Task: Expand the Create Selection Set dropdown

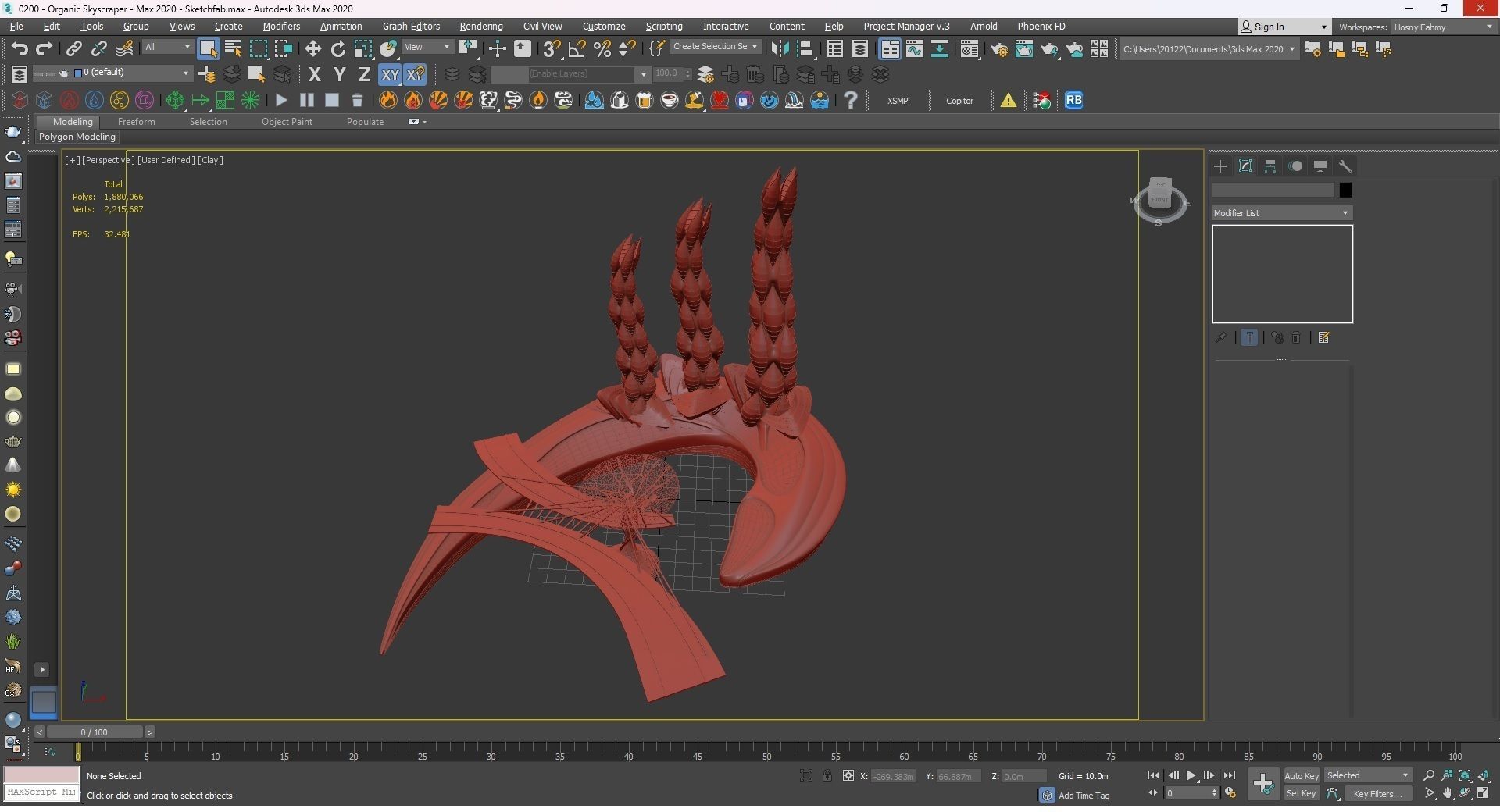Action: pyautogui.click(x=716, y=47)
